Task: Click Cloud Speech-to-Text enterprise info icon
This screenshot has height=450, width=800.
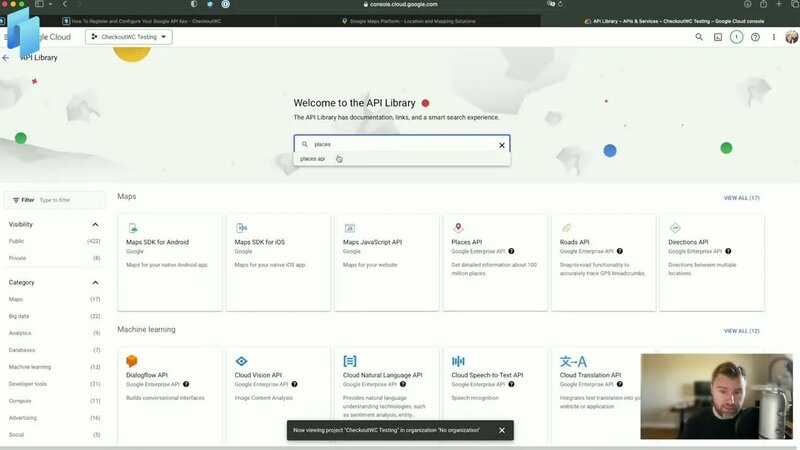Action: (511, 384)
